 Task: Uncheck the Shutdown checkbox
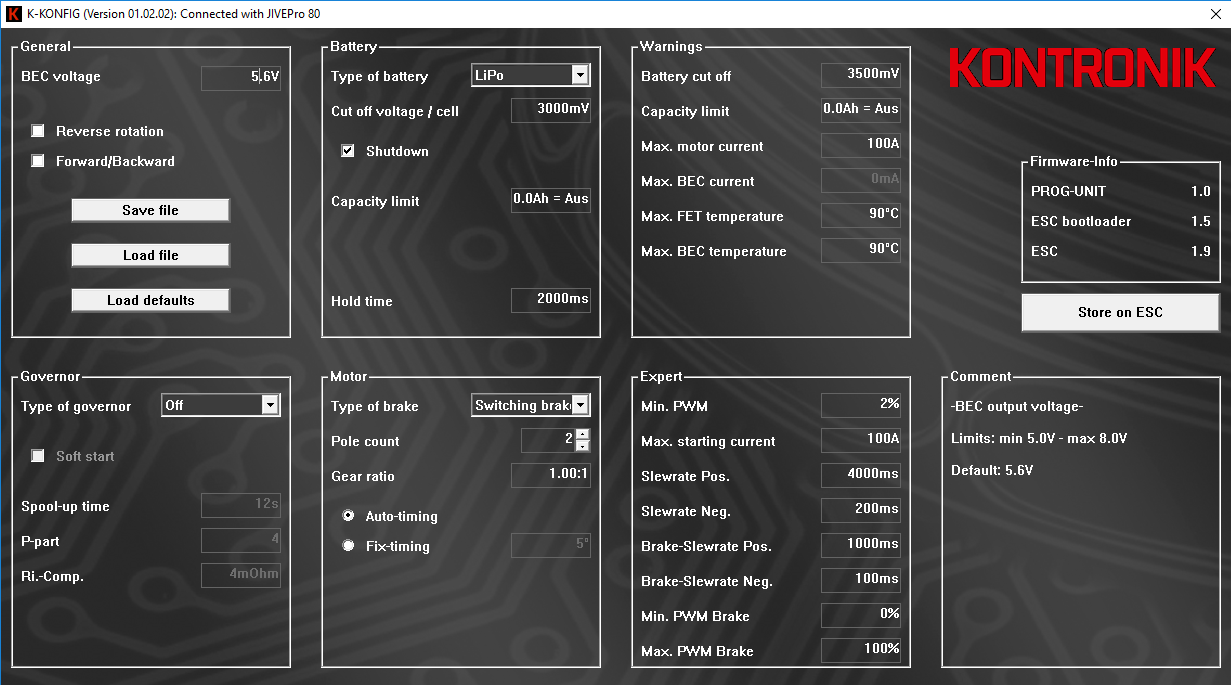pyautogui.click(x=348, y=151)
